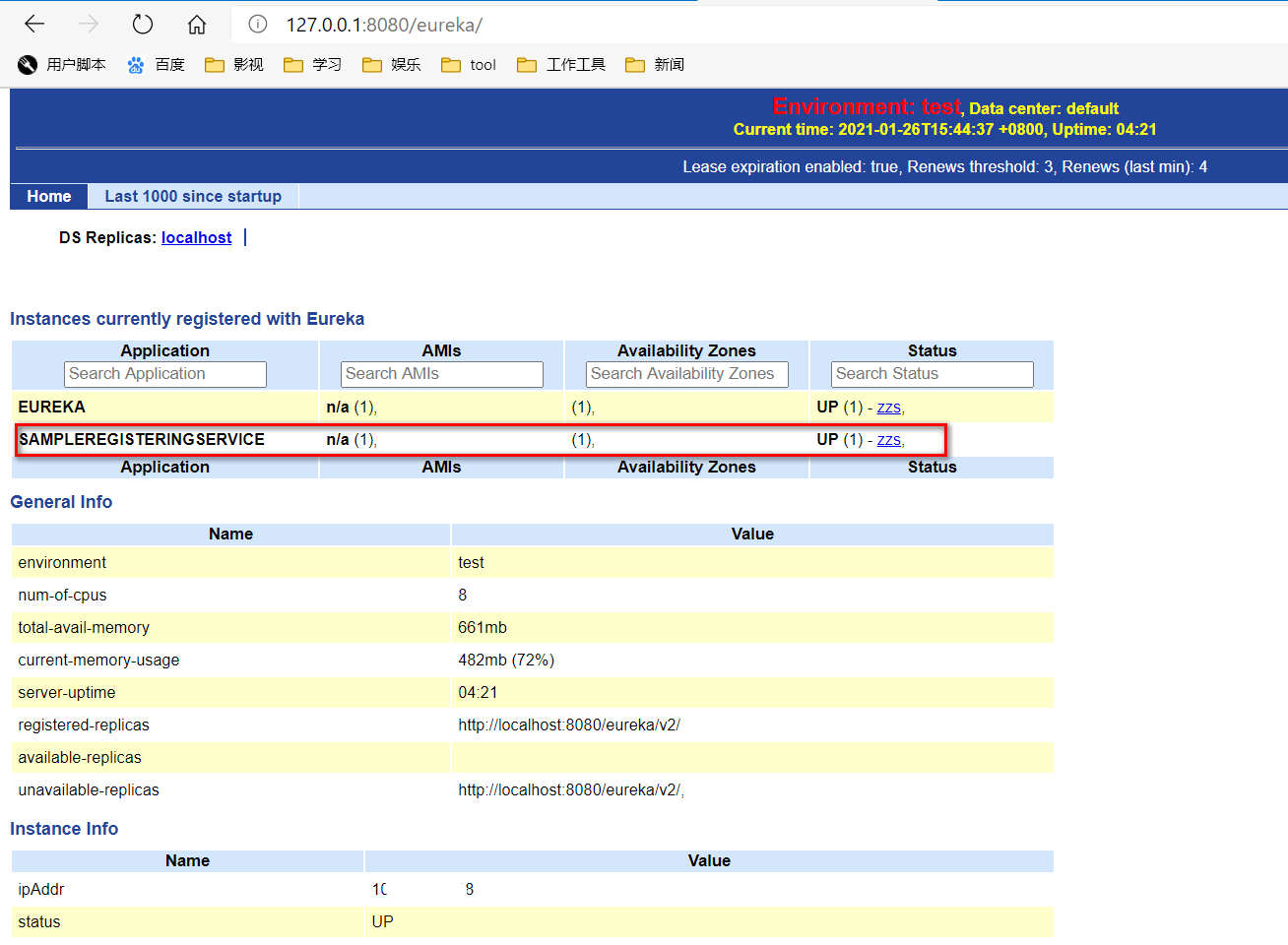Viewport: 1288px width, 945px height.
Task: Switch to the Home tab
Action: pos(49,196)
